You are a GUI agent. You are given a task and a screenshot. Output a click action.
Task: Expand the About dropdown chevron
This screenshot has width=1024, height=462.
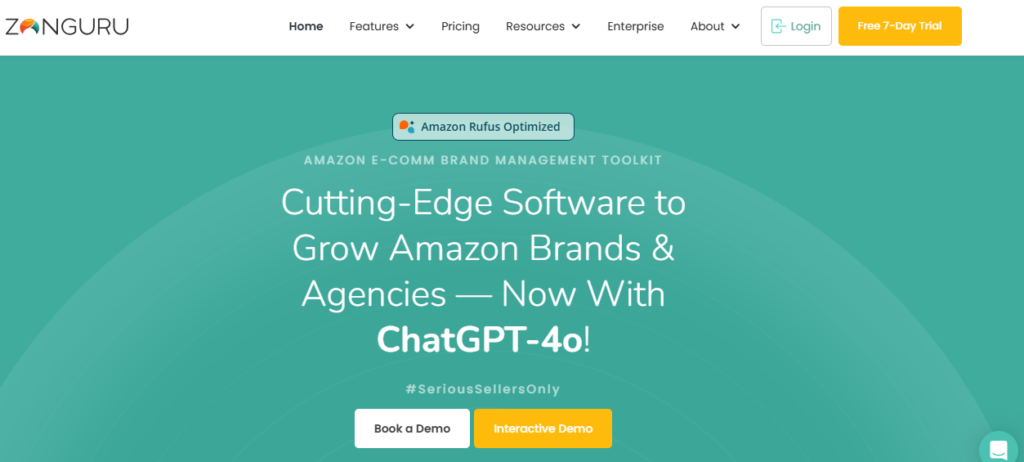[x=736, y=27]
